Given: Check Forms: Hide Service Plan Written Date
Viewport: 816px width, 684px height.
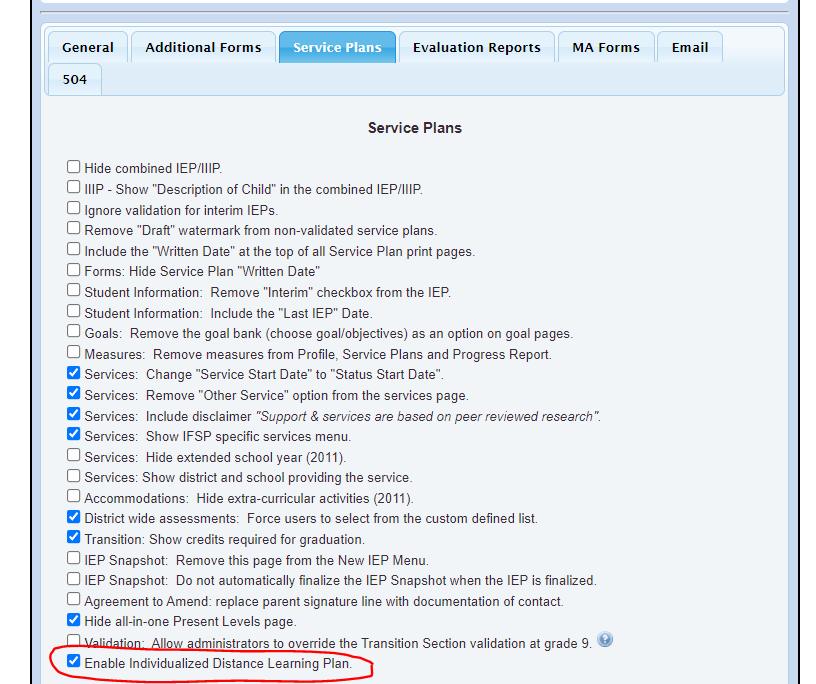Looking at the screenshot, I should (x=73, y=270).
